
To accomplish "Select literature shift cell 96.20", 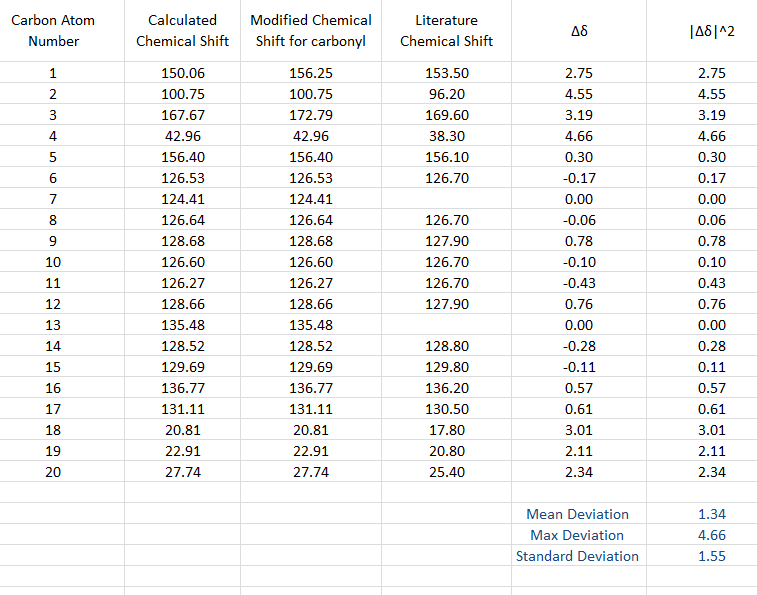I will (x=446, y=94).
